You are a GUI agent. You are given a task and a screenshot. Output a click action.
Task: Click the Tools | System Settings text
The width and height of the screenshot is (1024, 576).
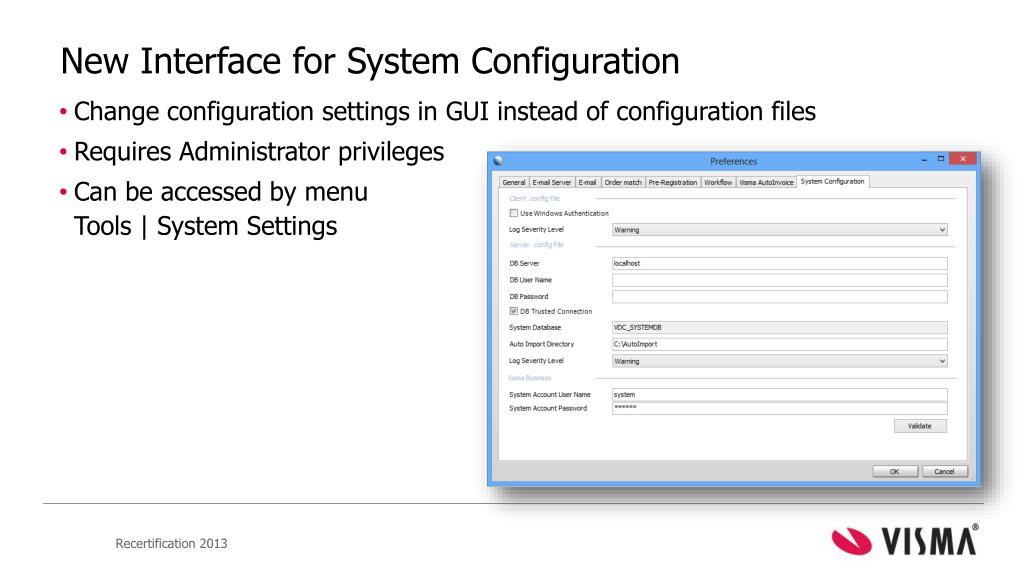point(205,227)
